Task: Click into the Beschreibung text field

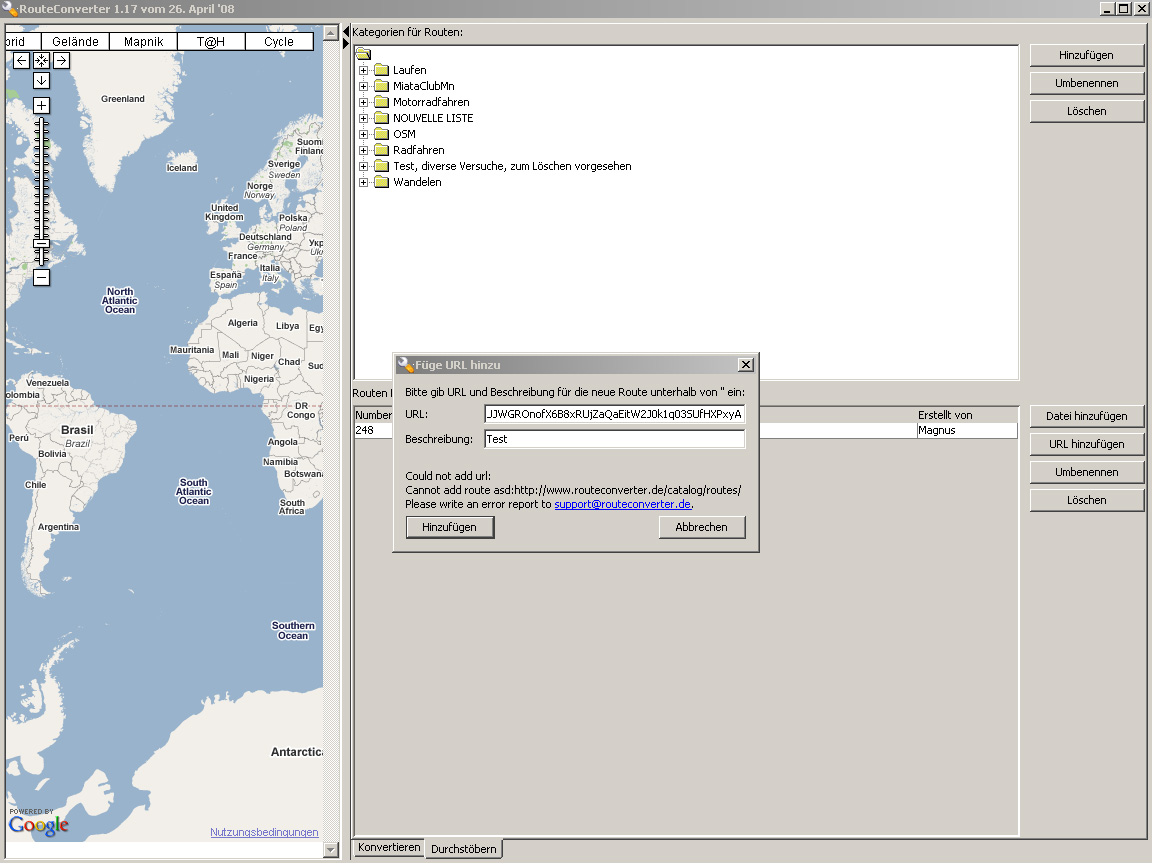Action: pos(615,439)
